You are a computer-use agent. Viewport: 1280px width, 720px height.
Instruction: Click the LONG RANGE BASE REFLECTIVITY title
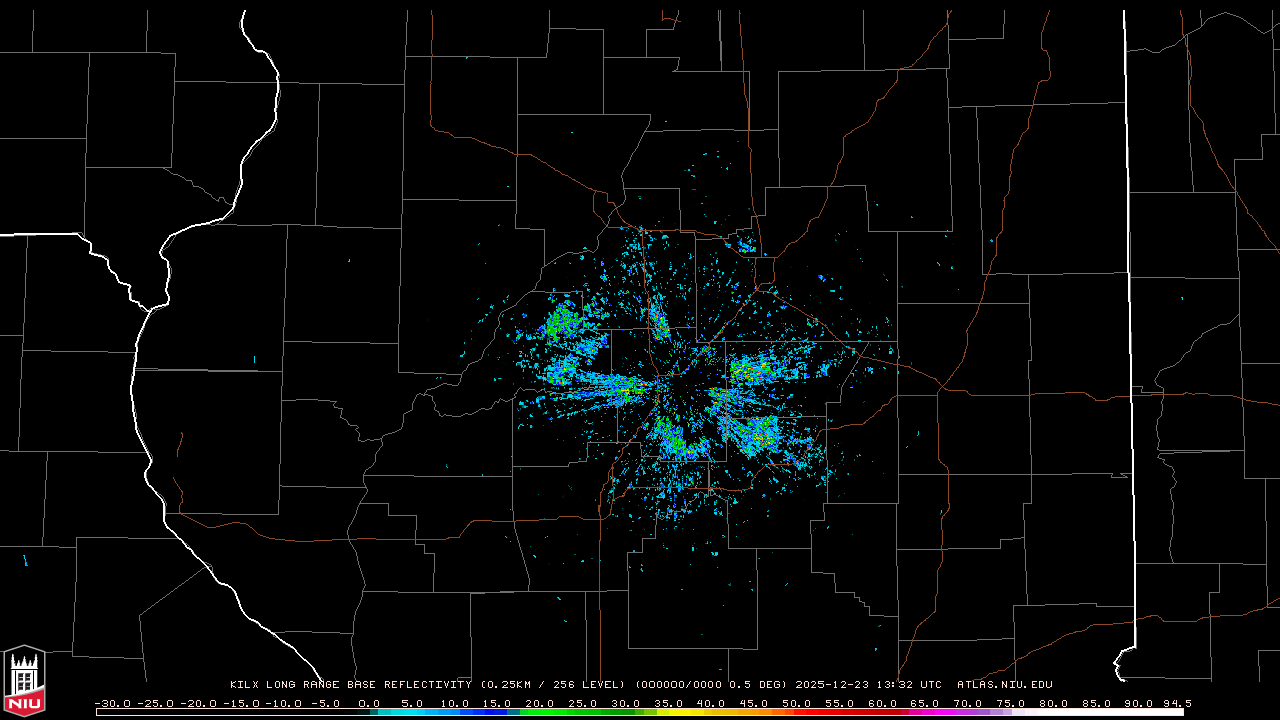click(368, 685)
